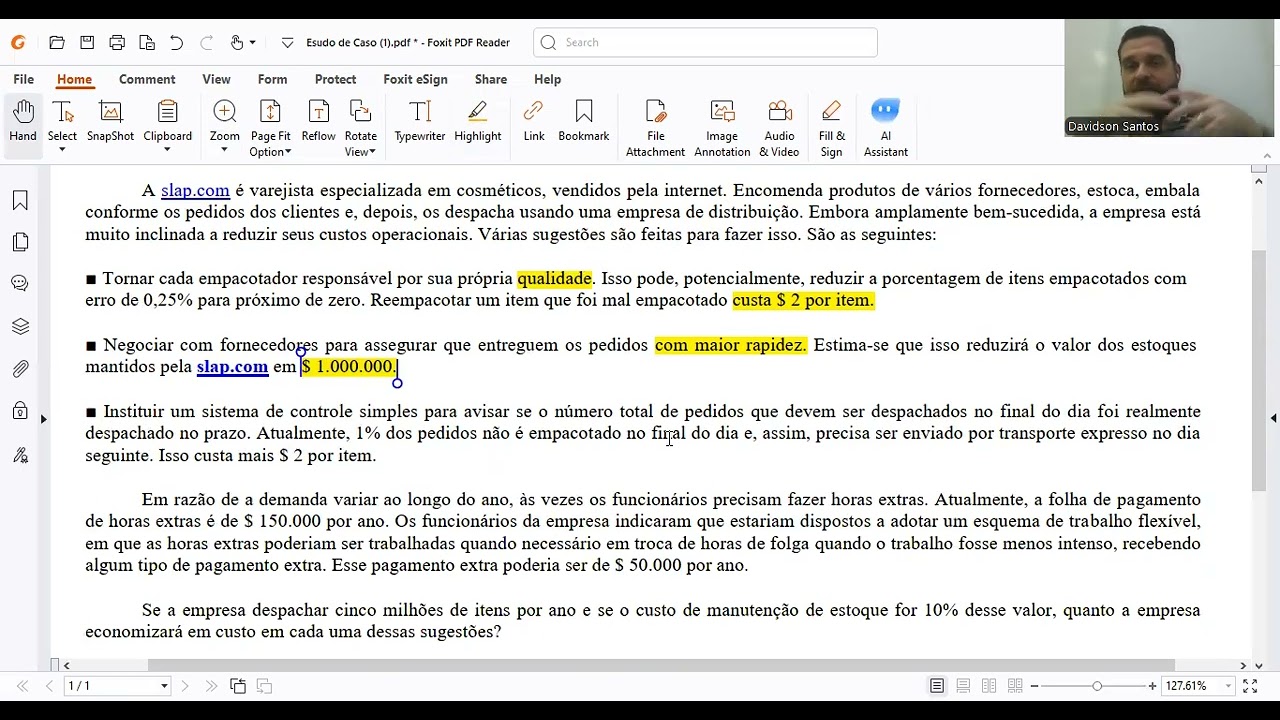1280x720 pixels.
Task: Launch the AI Assistant
Action: pyautogui.click(x=885, y=128)
